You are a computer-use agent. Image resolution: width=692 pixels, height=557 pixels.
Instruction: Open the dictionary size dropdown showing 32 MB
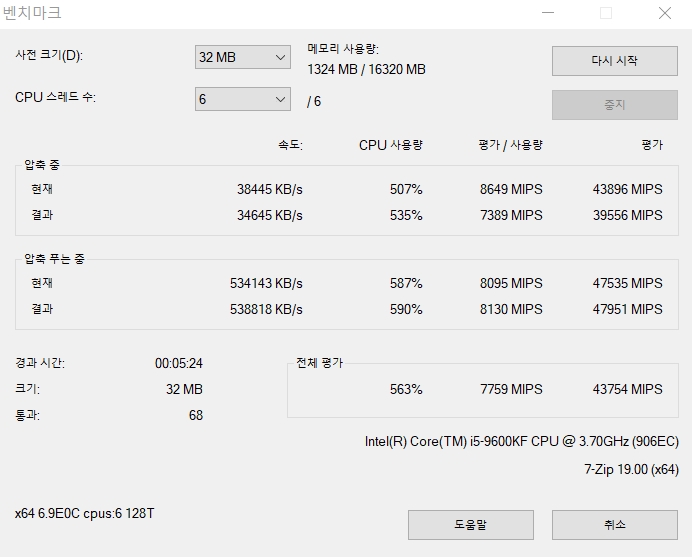pyautogui.click(x=243, y=57)
